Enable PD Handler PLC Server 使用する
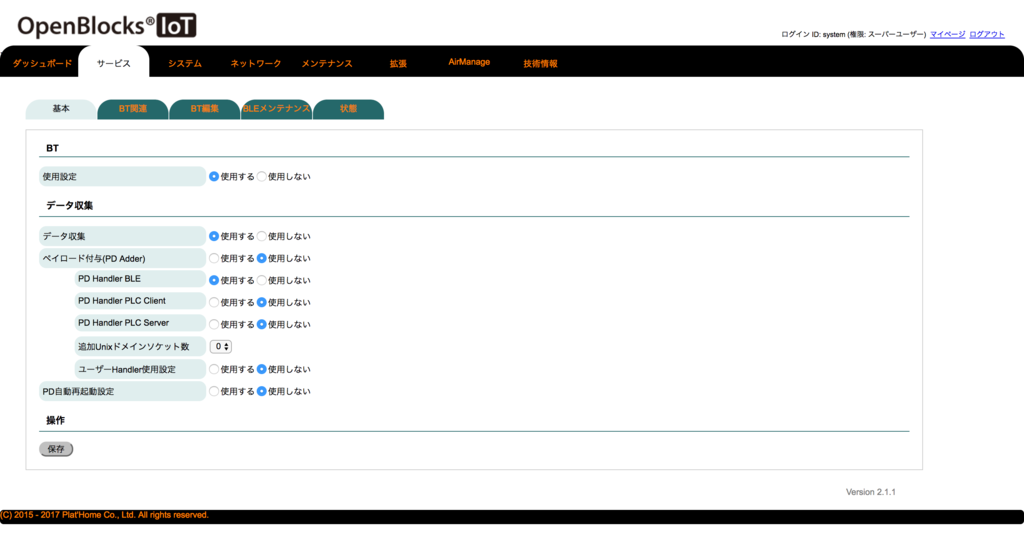This screenshot has height=554, width=1024. click(x=214, y=324)
